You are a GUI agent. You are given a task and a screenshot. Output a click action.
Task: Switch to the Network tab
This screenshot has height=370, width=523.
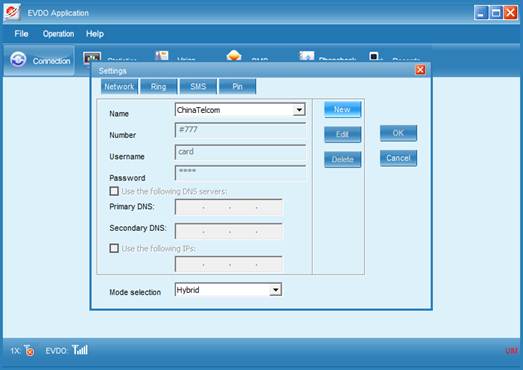[119, 87]
